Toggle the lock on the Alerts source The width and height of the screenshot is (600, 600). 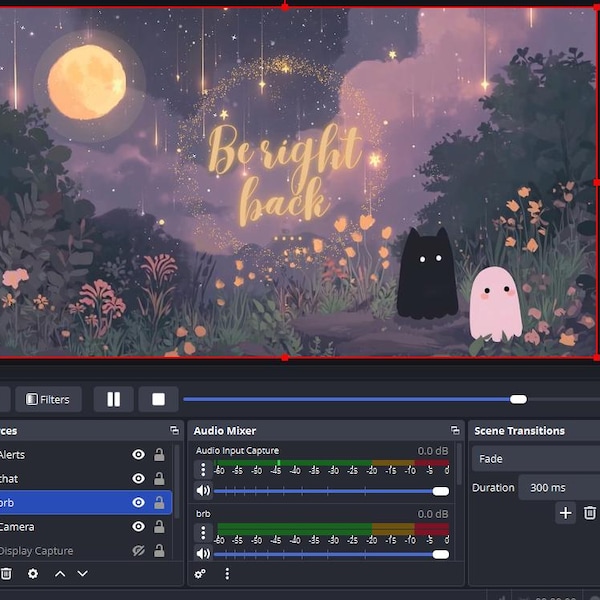click(159, 455)
